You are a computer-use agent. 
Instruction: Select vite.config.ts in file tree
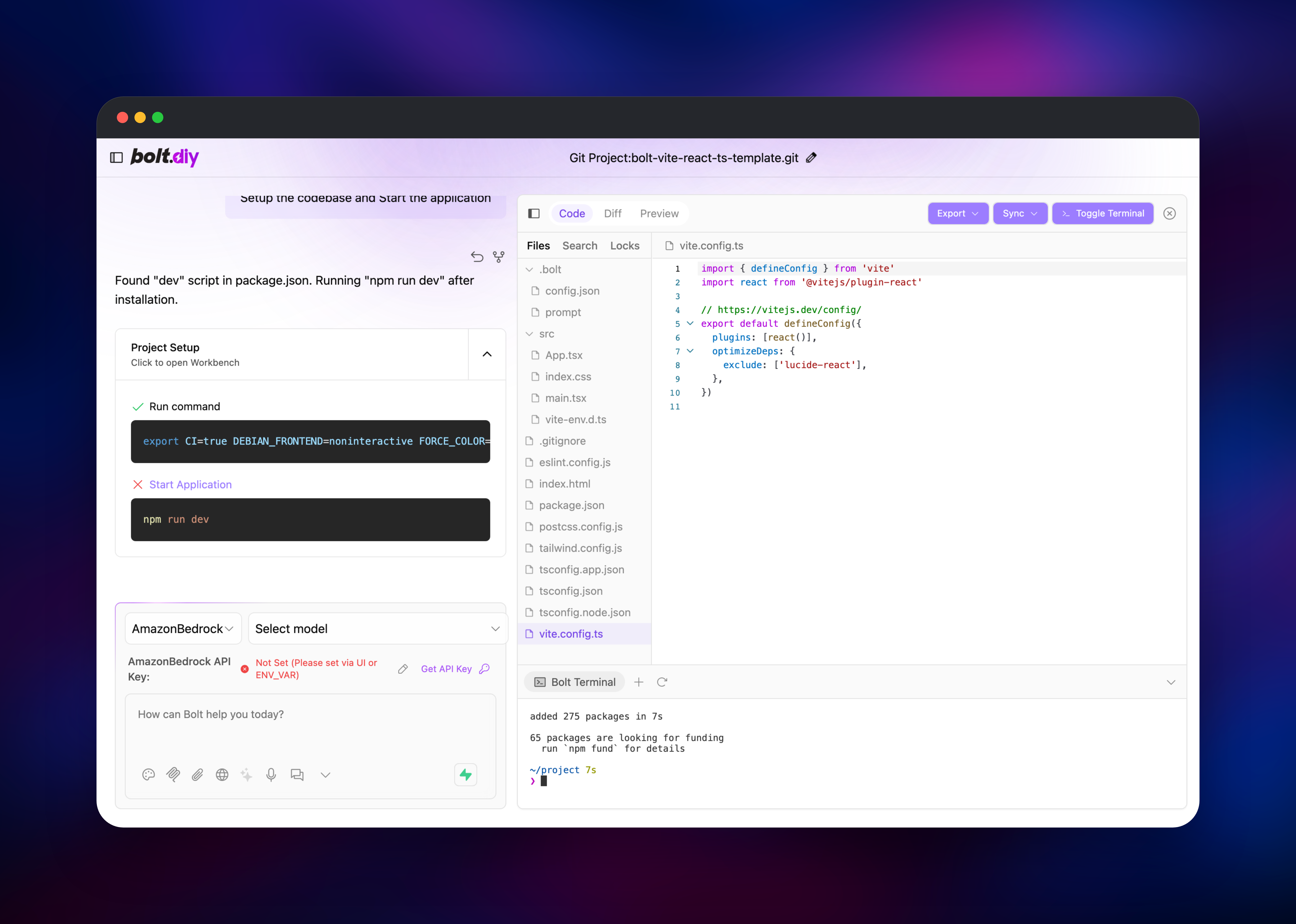click(585, 634)
